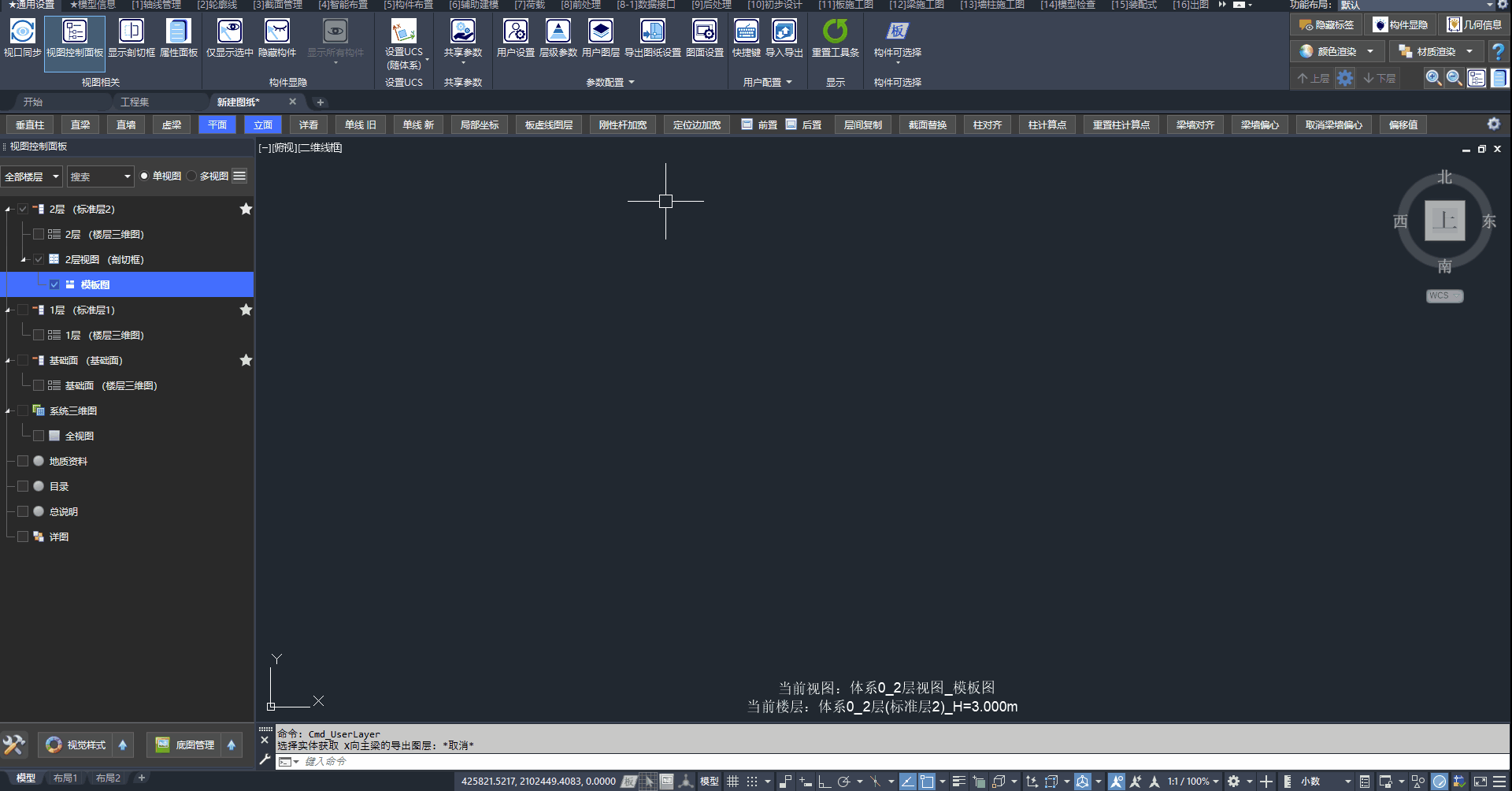Click the 共享参数 shared parameters icon
This screenshot has height=791, width=1512.
[x=463, y=38]
